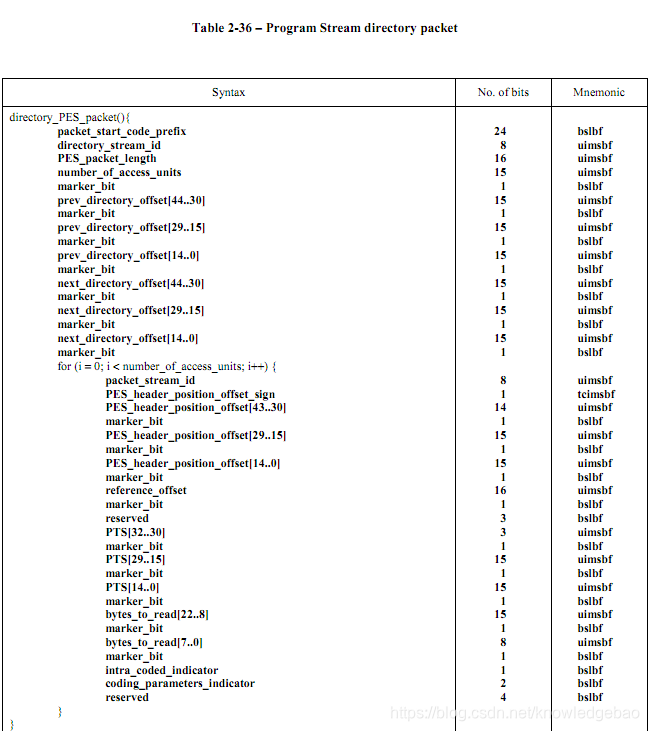Click the "coding_parameters_indicator" field
The height and width of the screenshot is (731, 649).
pos(180,683)
